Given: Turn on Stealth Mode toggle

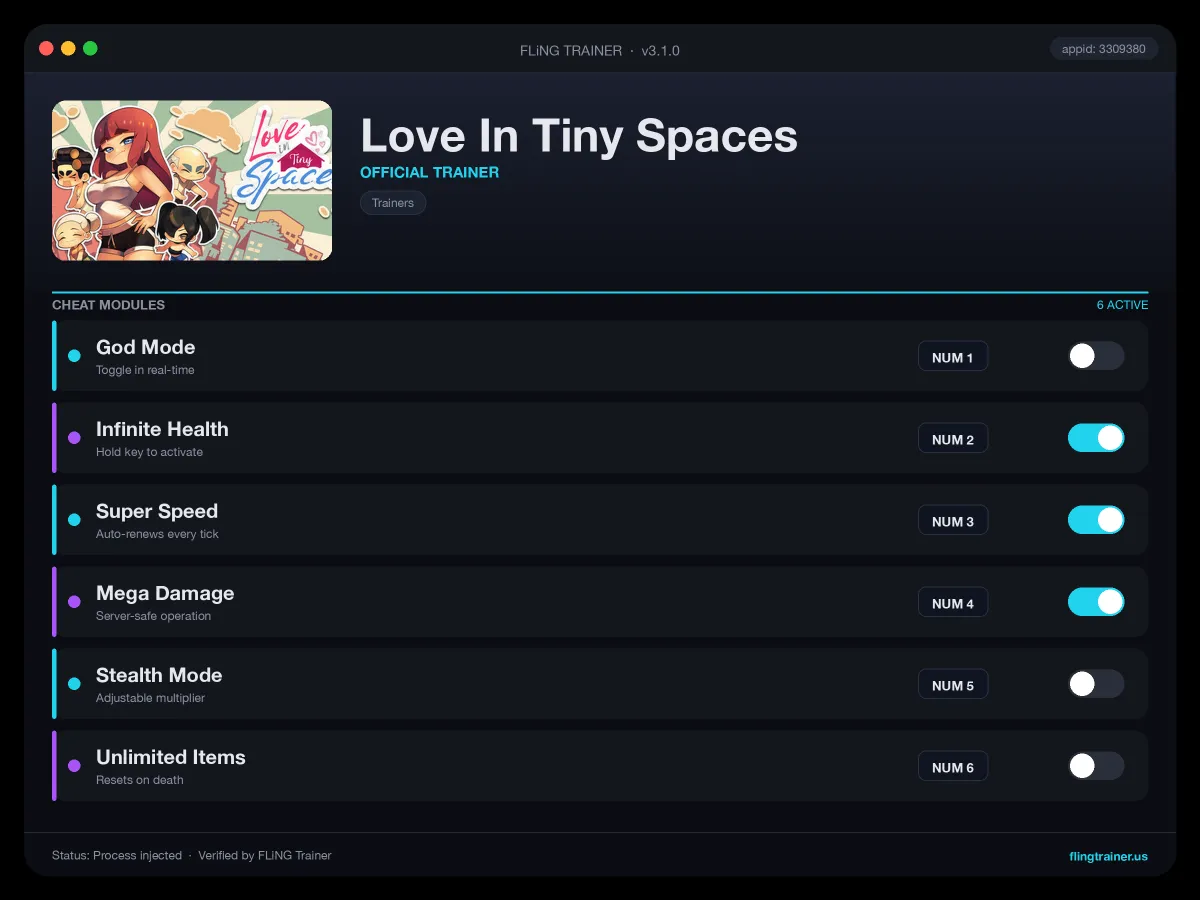Looking at the screenshot, I should [1096, 684].
